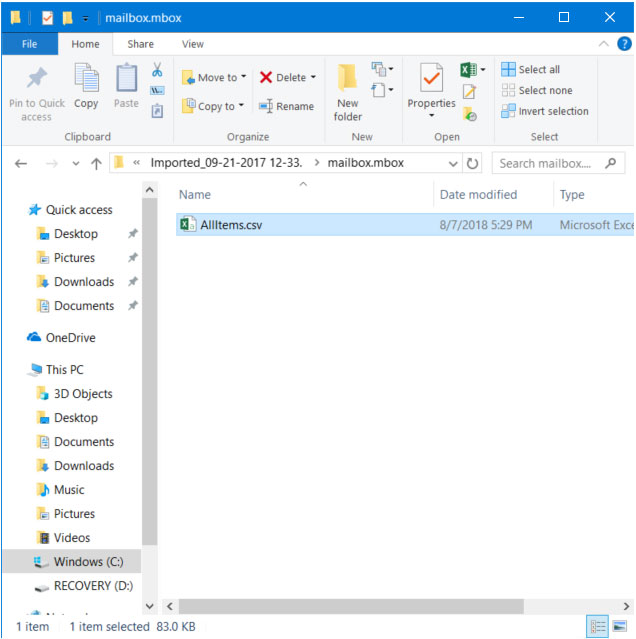Viewport: 636px width, 639px height.
Task: Sort by Date modified column header
Action: coord(478,194)
